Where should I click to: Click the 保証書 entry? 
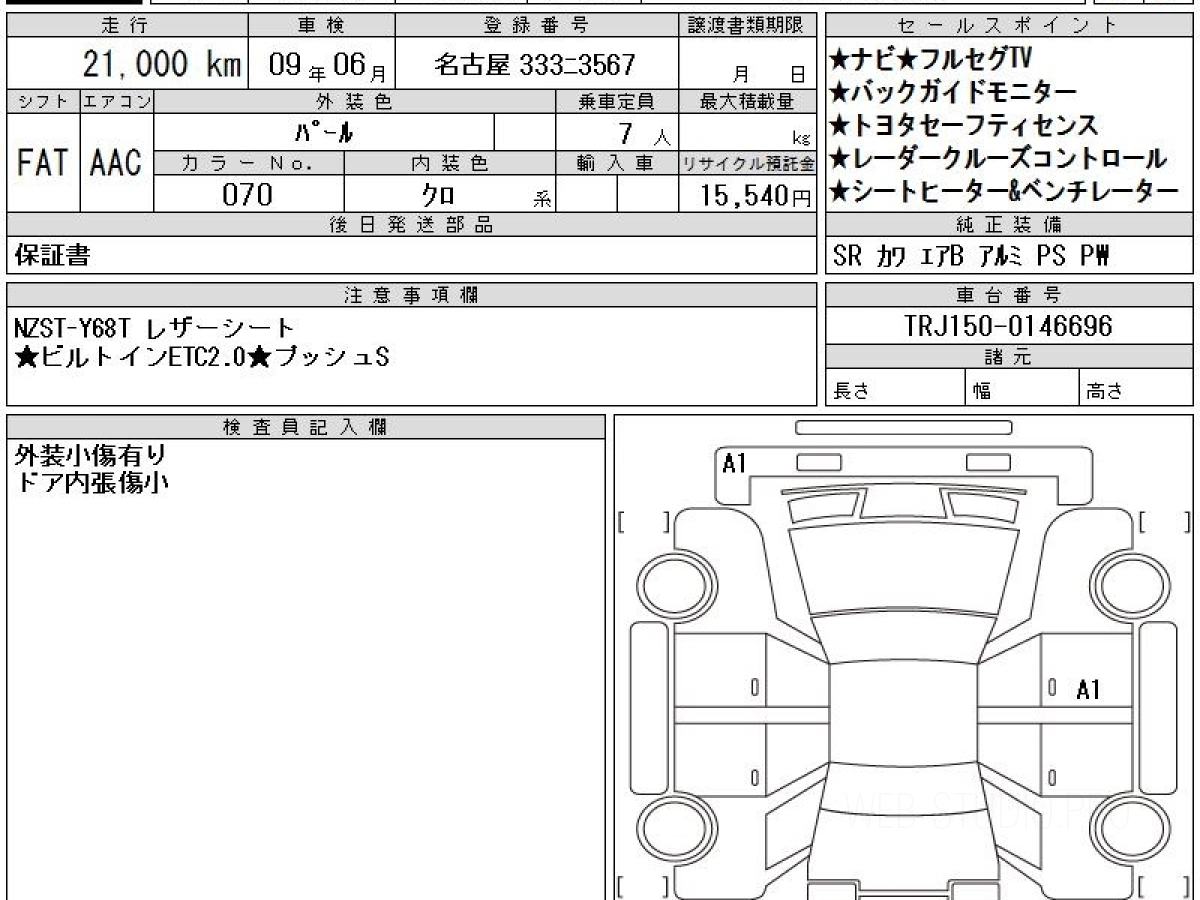pyautogui.click(x=52, y=256)
